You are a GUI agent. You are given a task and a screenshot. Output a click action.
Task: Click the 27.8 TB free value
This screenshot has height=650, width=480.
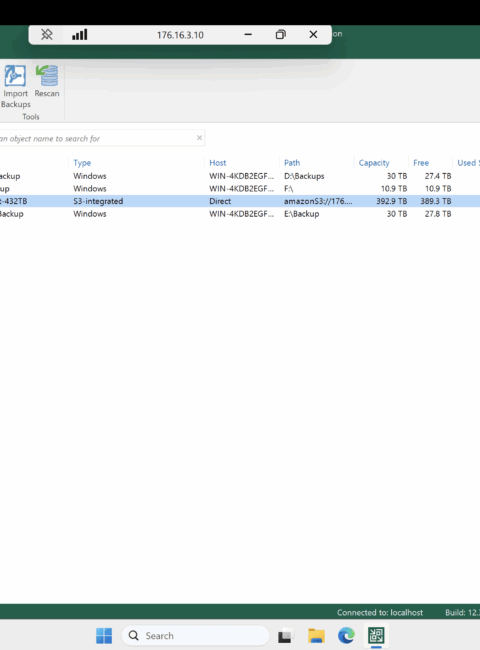(x=438, y=214)
